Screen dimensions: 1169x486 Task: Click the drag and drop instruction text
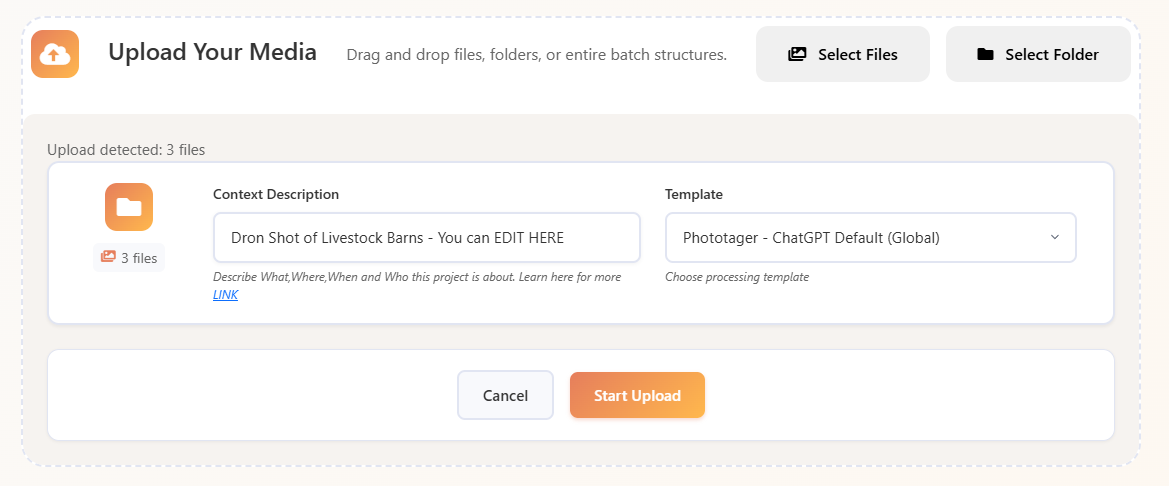pyautogui.click(x=536, y=55)
